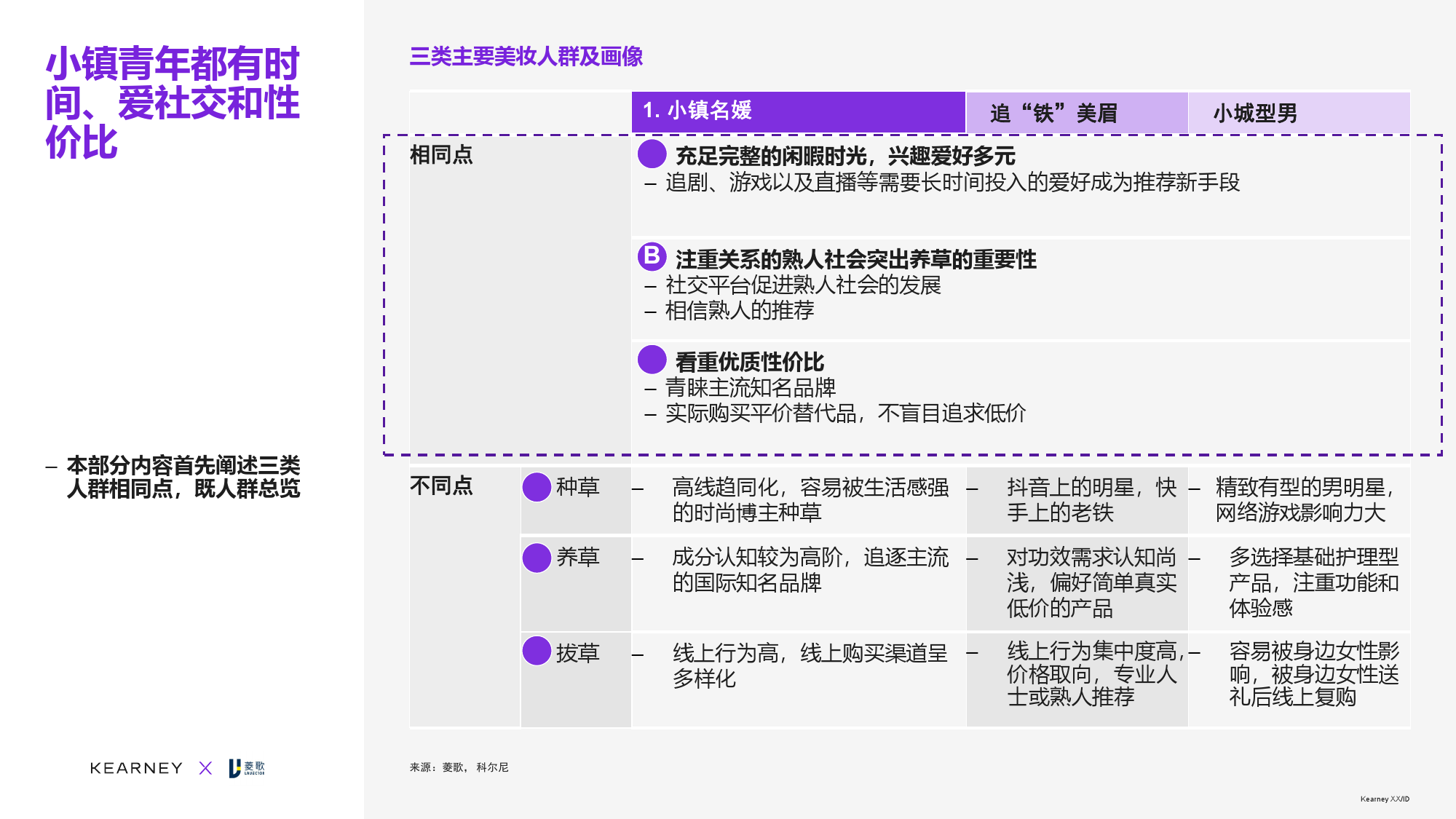Click the purple circle beside 养草
1456x819 pixels.
(x=537, y=558)
